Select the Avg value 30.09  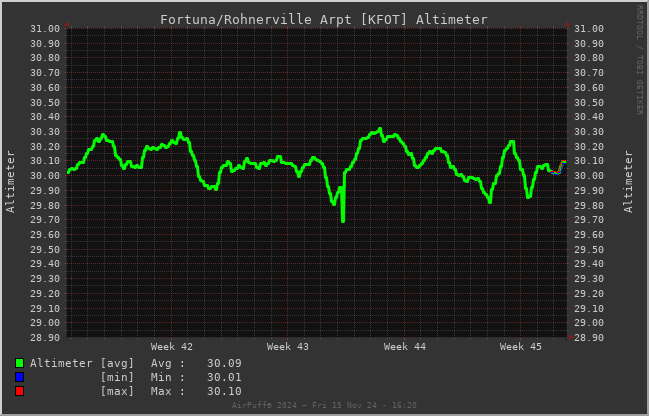click(224, 363)
